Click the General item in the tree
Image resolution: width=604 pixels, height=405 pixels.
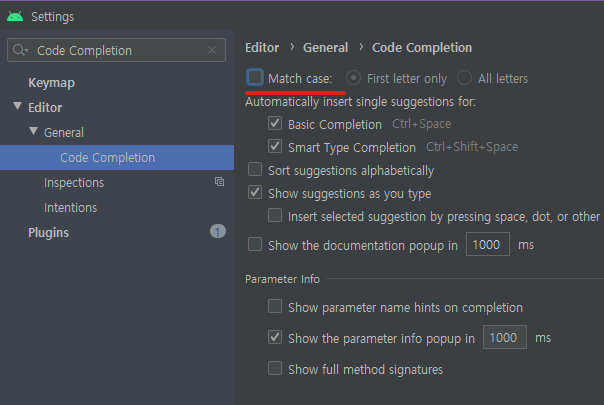(64, 133)
